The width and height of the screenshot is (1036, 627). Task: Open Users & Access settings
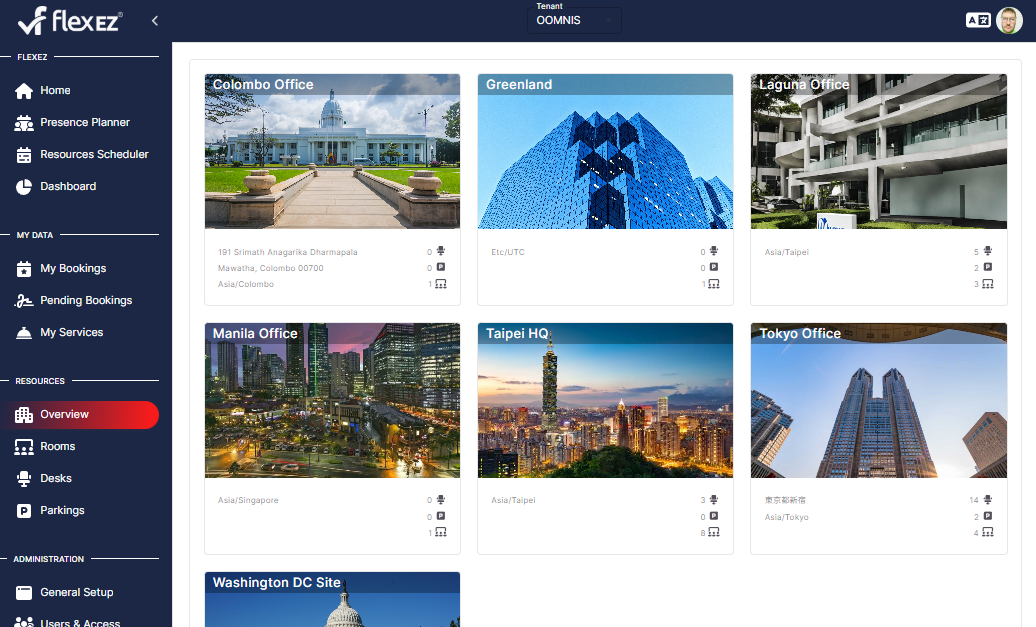point(76,621)
